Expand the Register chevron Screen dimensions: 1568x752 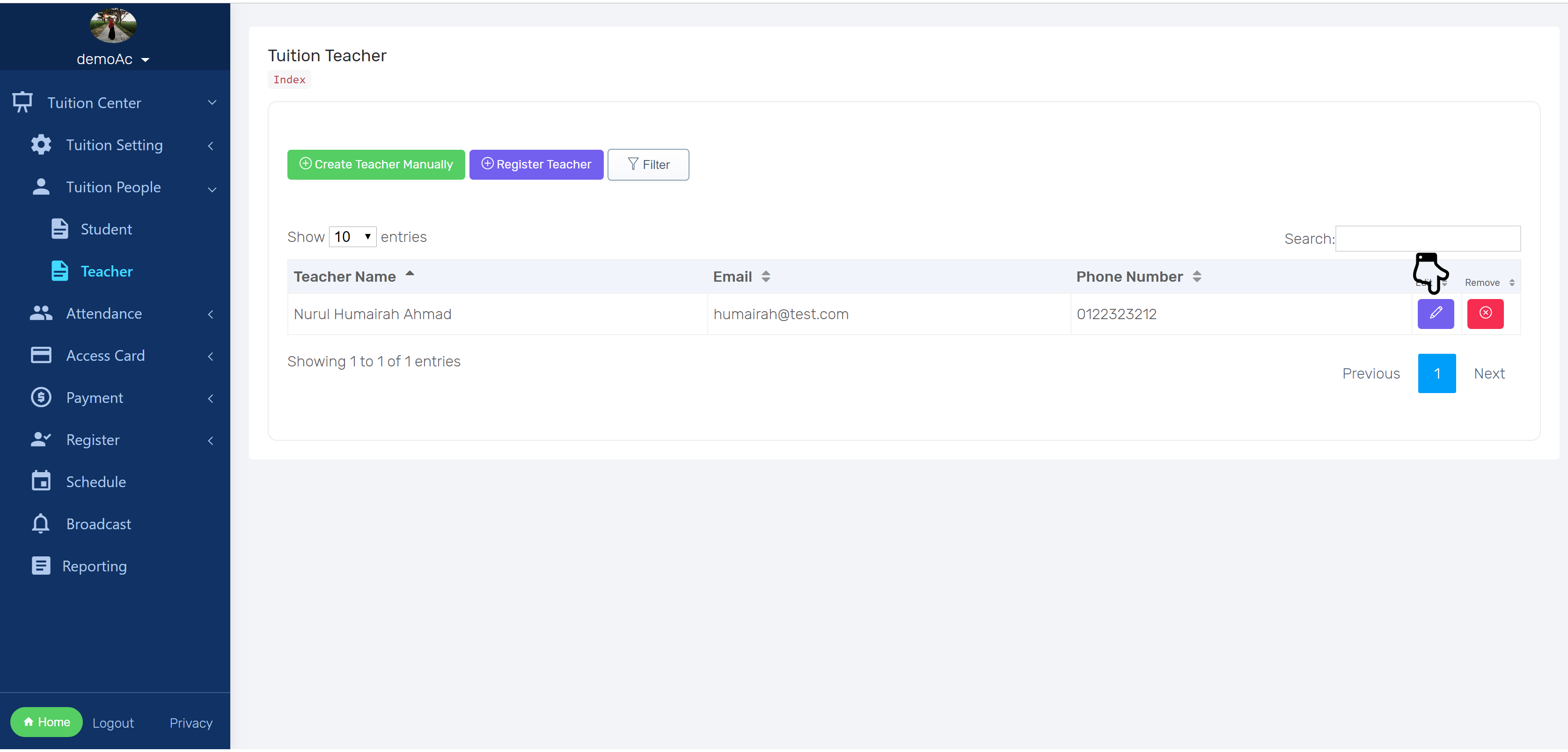[x=211, y=440]
